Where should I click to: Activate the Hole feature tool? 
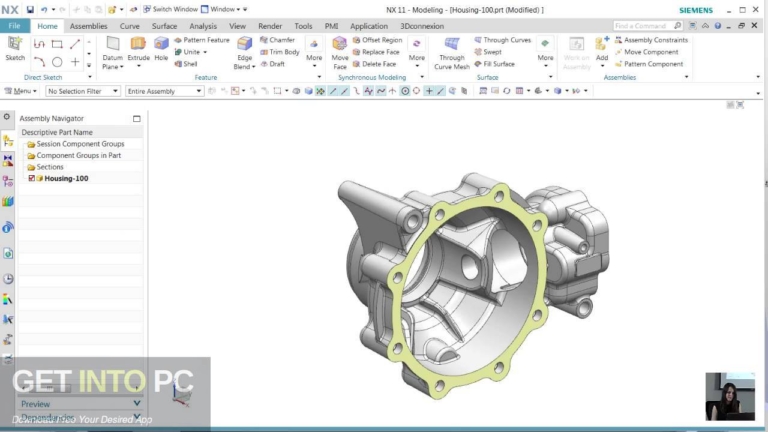161,49
